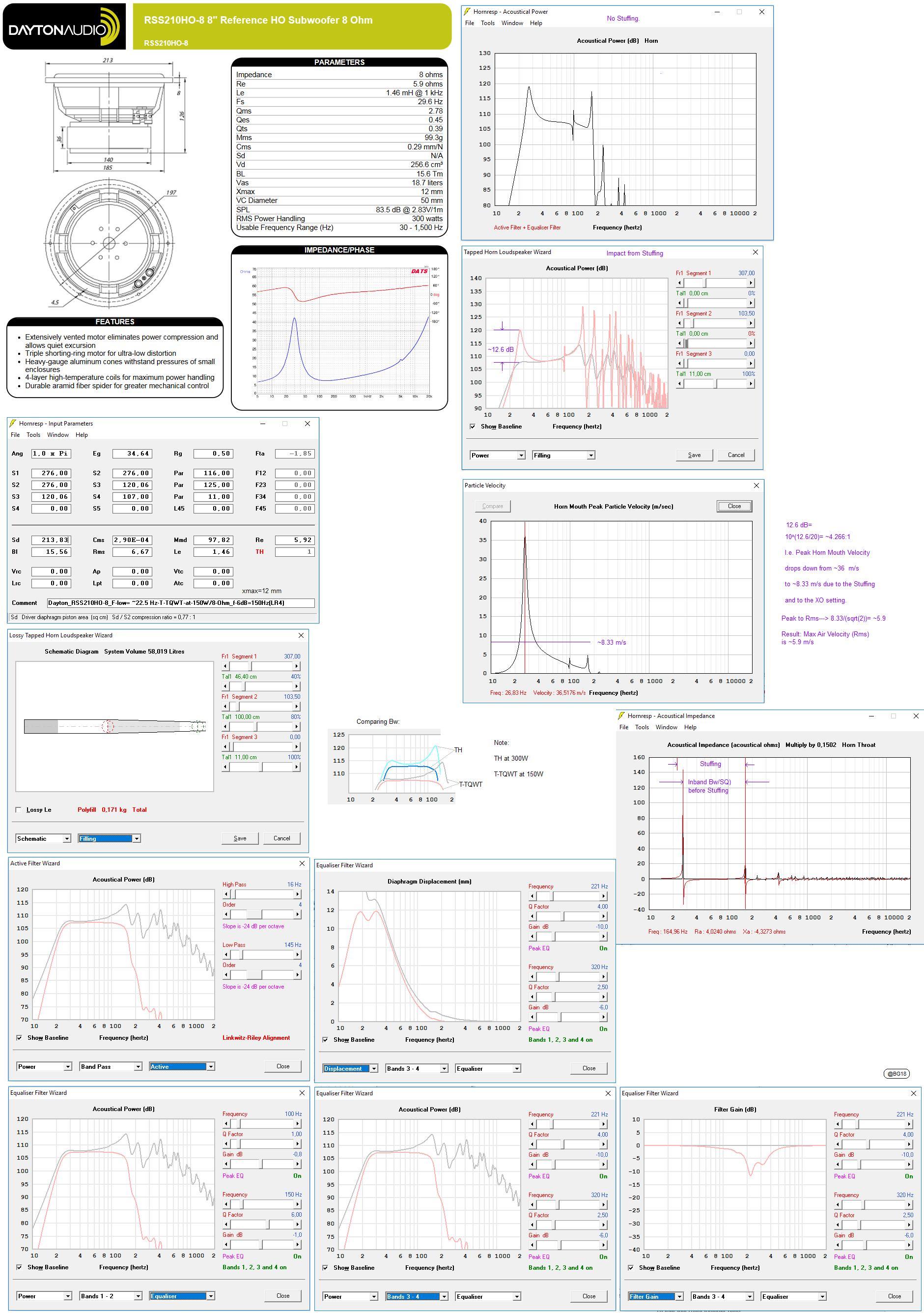Screen dimensions: 924x1313
Task: Click right arrow of Frequency 100 Hz slider in Equaliser Wizard
Action: tap(297, 1124)
